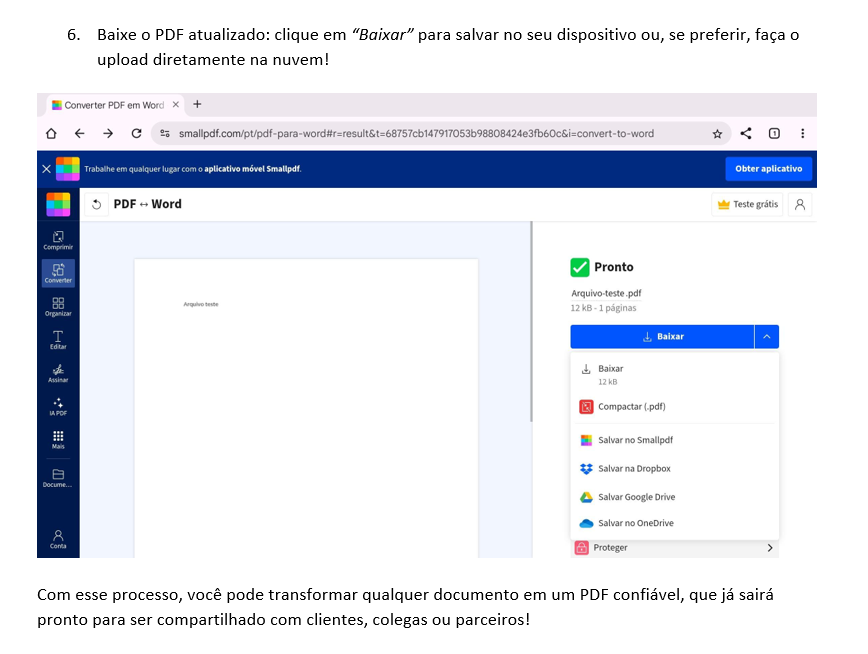Select the Converter tool icon
The image size is (868, 654).
coord(58,272)
